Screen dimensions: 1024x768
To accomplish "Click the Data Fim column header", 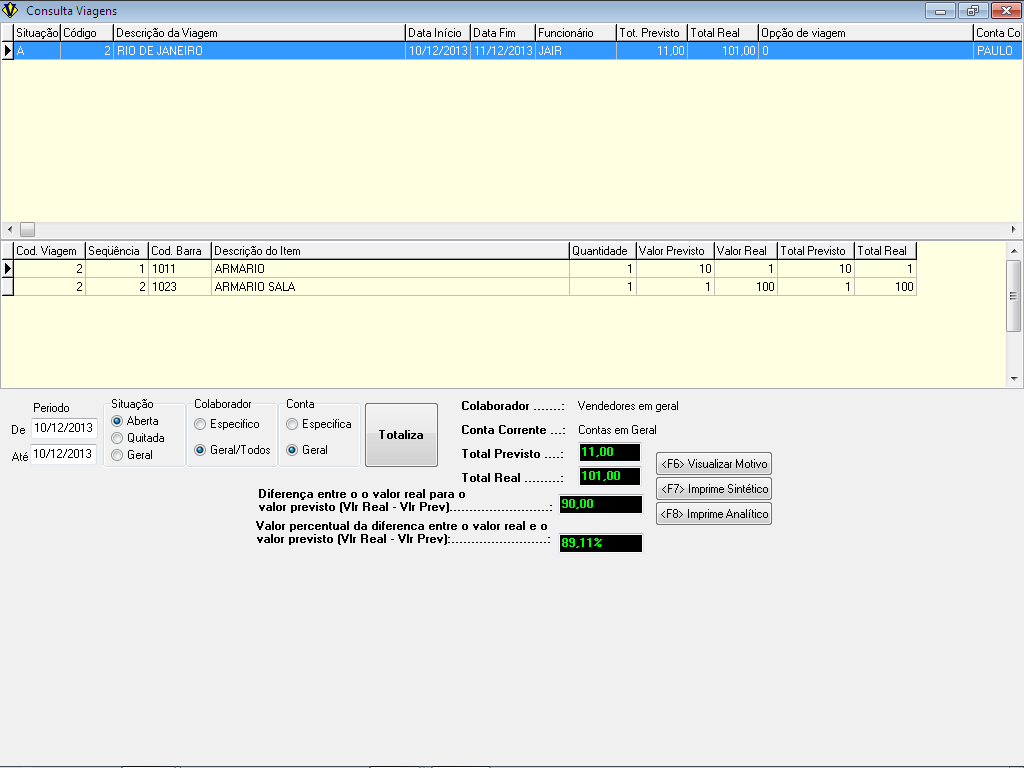I will (502, 33).
